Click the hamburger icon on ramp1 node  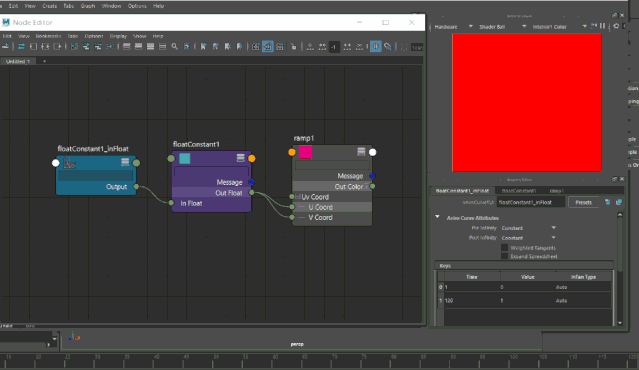click(x=361, y=152)
